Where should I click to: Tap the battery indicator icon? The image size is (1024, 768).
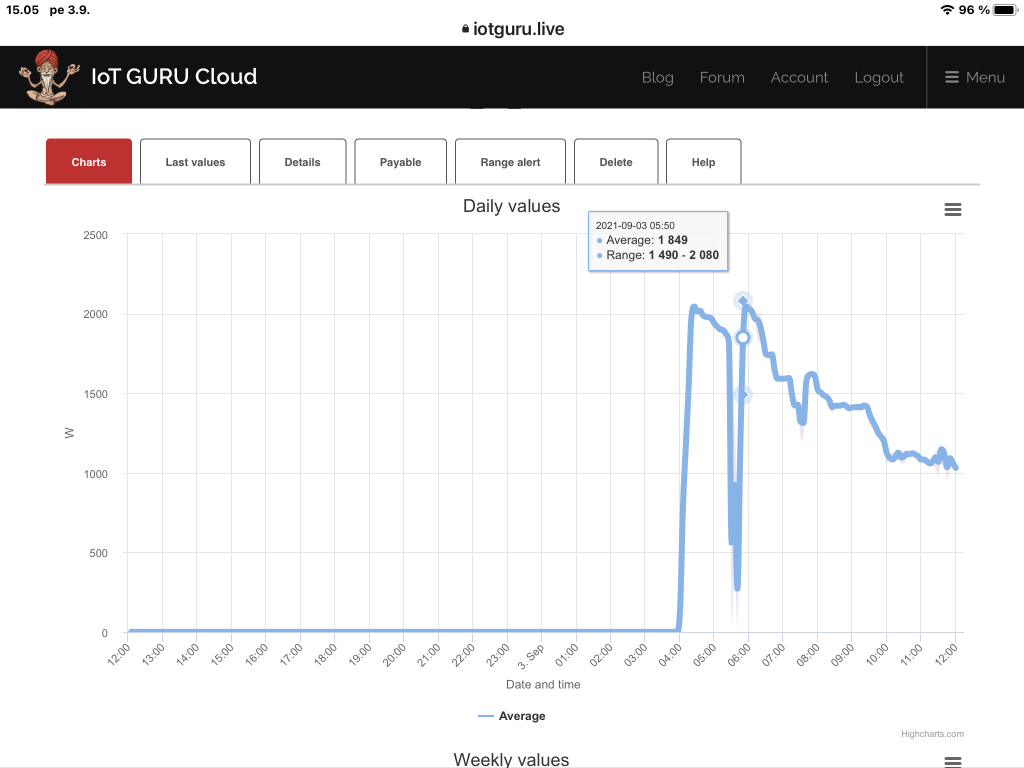pos(1005,10)
